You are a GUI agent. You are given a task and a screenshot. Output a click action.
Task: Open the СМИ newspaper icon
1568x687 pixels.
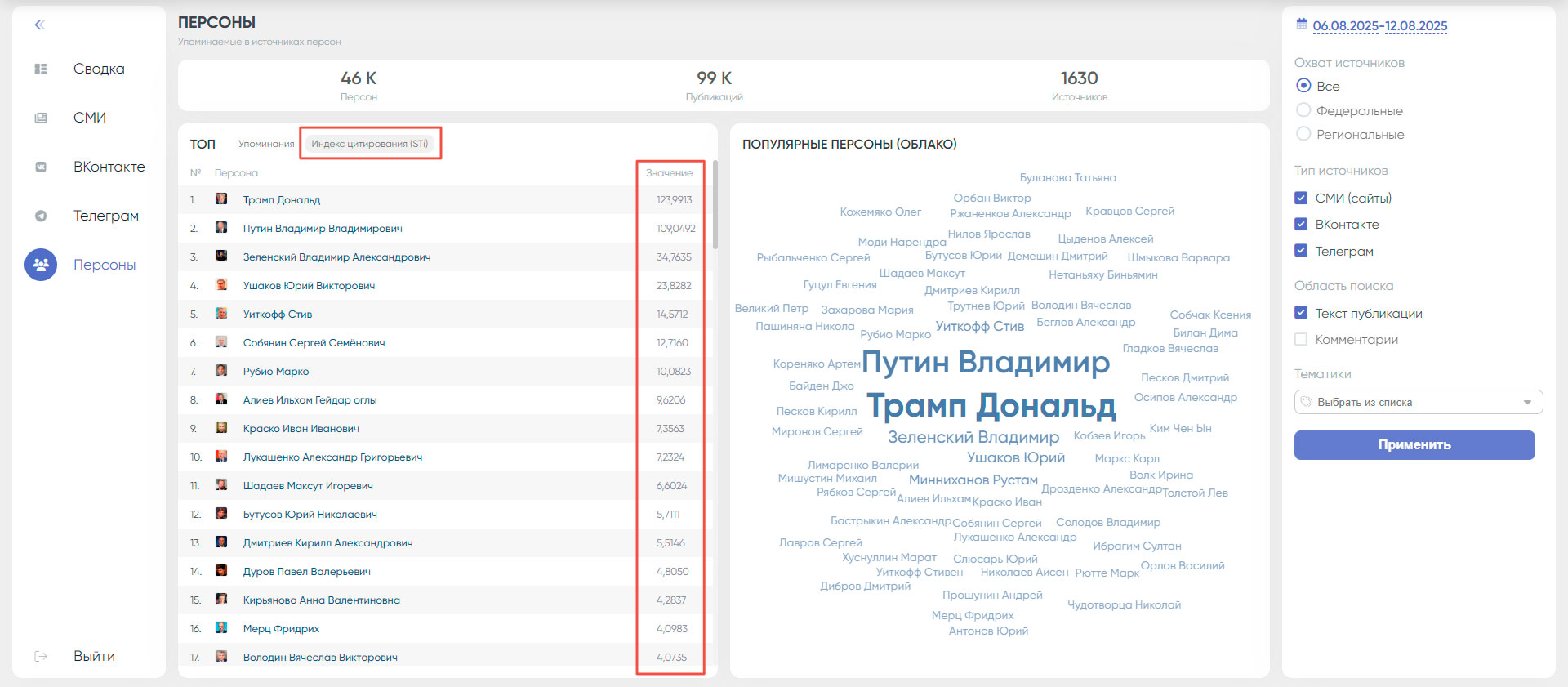pos(41,118)
